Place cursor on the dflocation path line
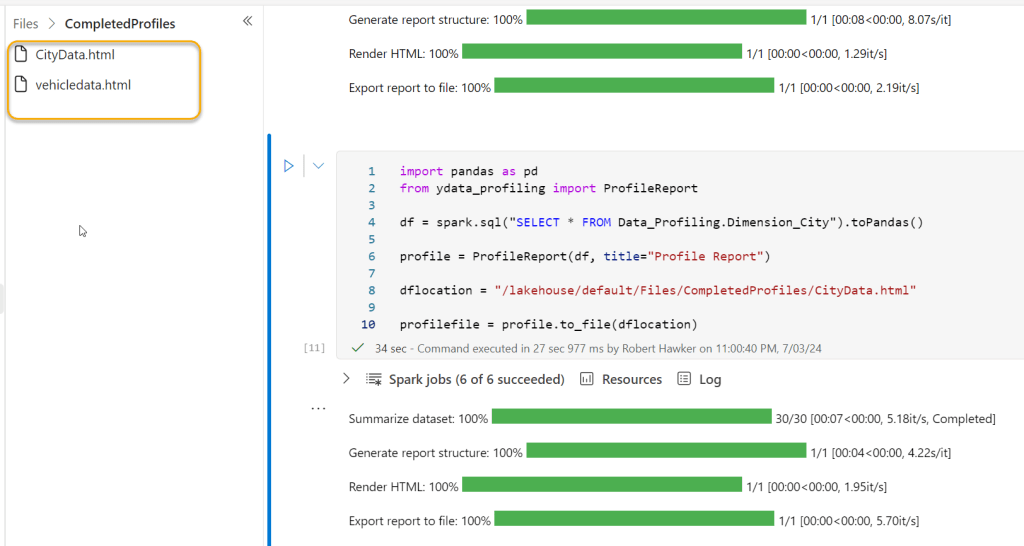Image resolution: width=1024 pixels, height=546 pixels. coord(657,290)
